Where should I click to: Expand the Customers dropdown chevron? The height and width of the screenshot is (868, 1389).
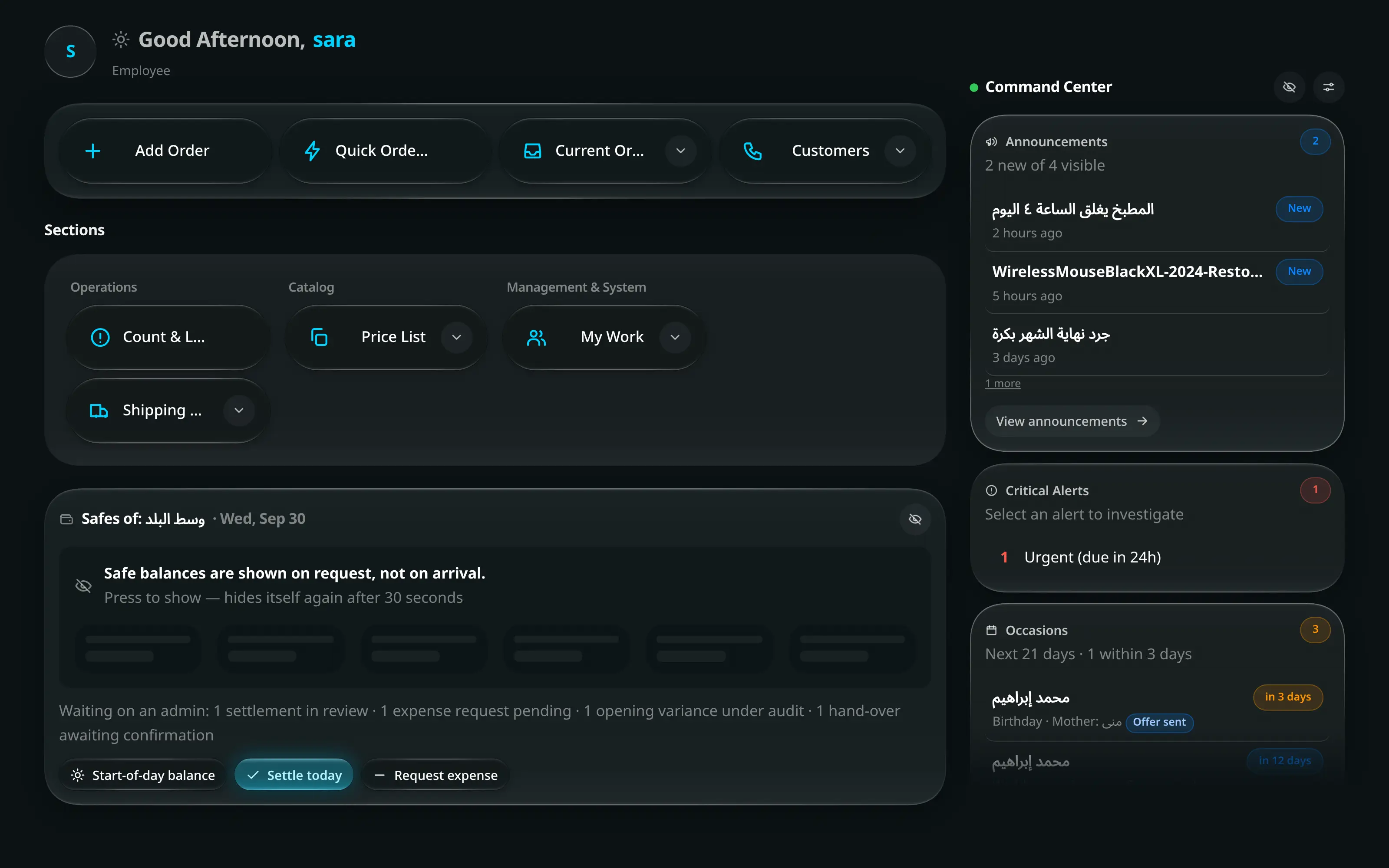click(x=901, y=151)
